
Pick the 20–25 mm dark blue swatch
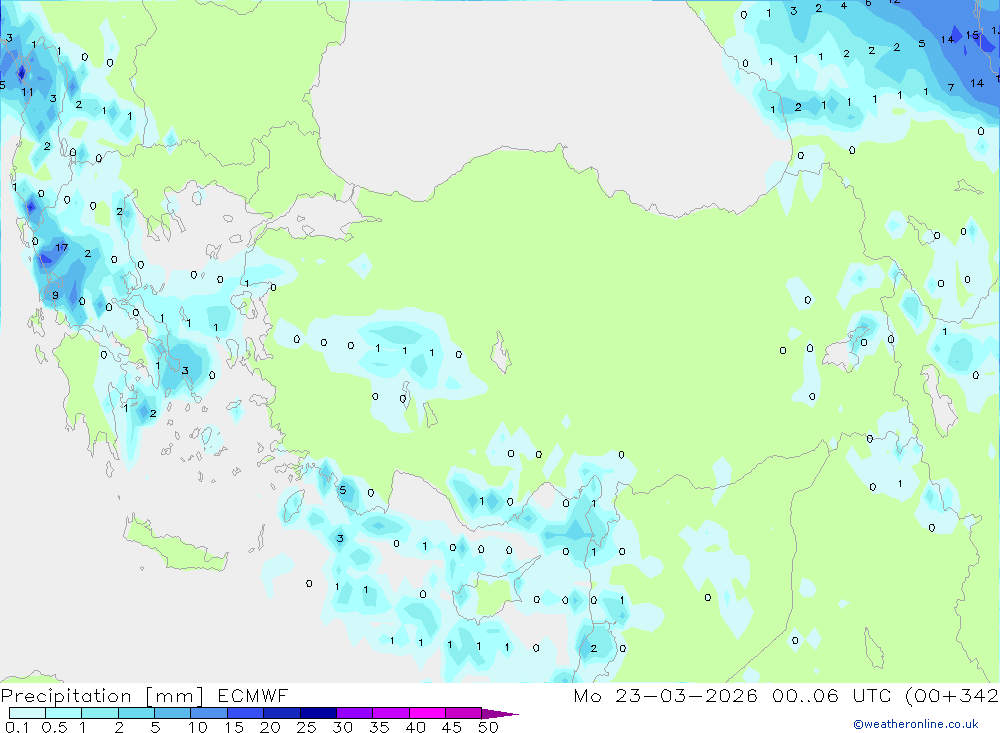[281, 713]
